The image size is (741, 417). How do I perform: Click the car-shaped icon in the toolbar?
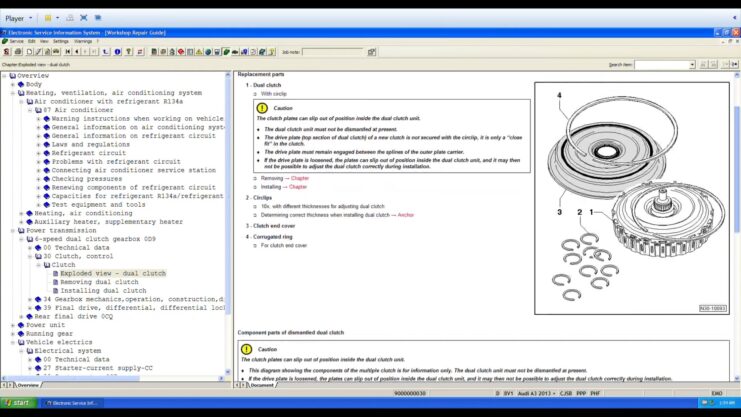(x=235, y=50)
